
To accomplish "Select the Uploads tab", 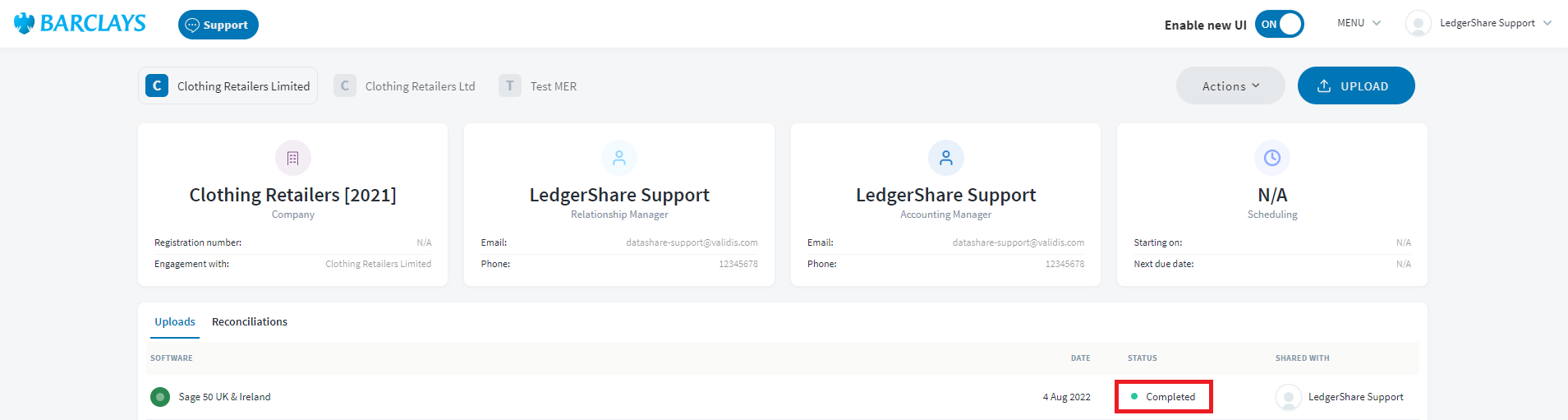I will pos(175,322).
